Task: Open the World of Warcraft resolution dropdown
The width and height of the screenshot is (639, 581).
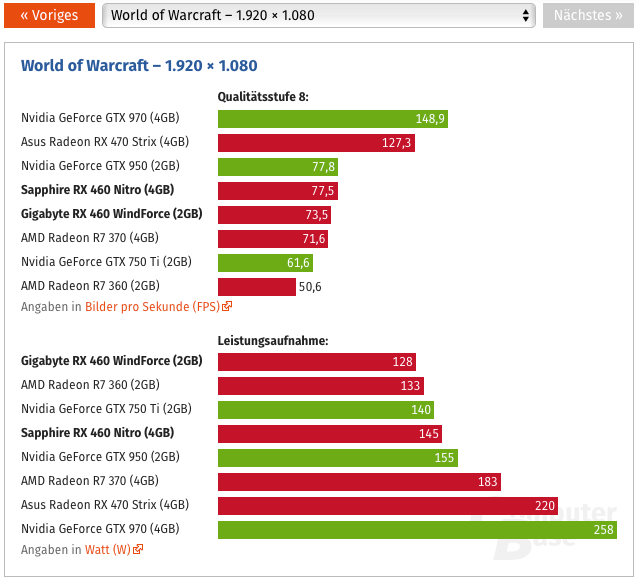Action: point(319,15)
